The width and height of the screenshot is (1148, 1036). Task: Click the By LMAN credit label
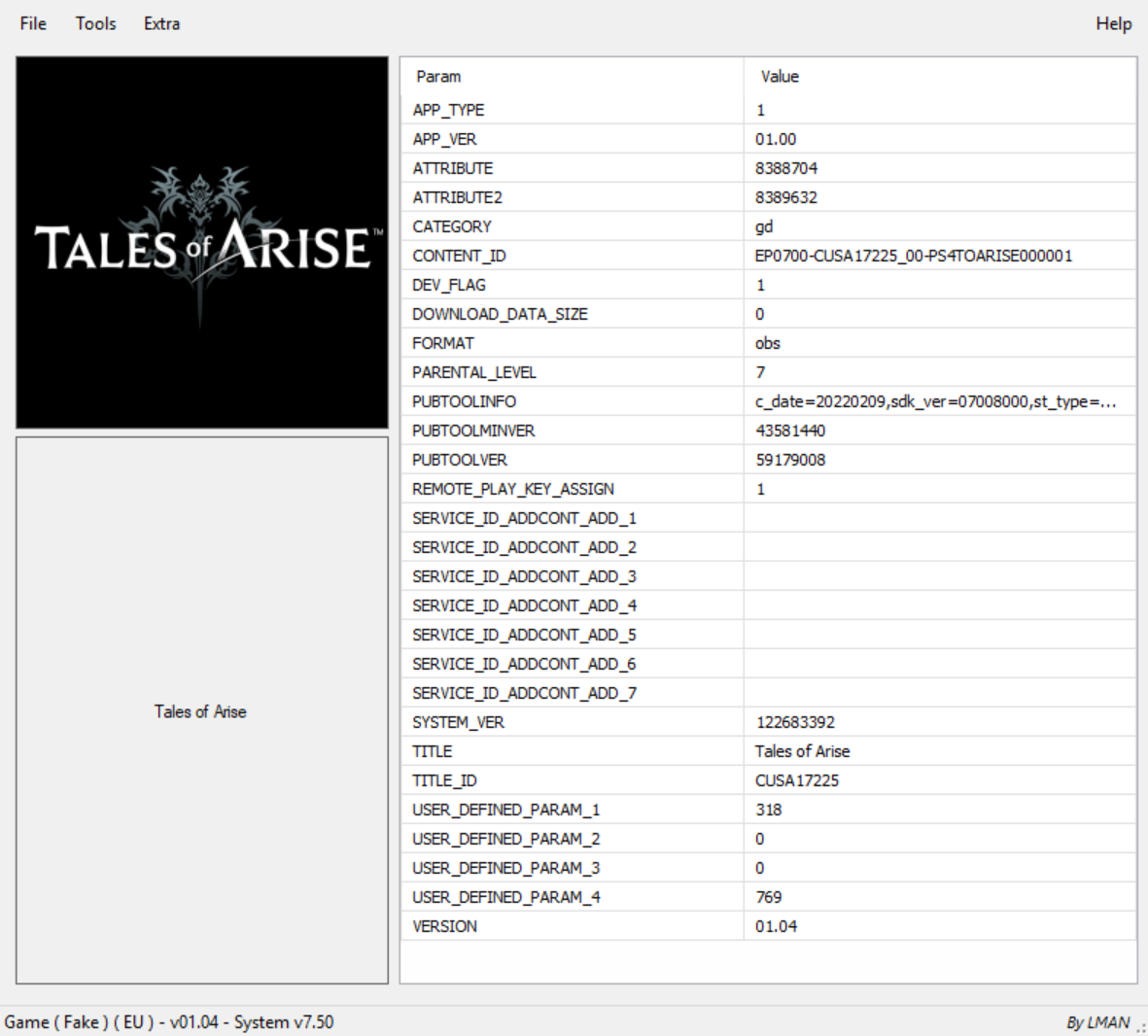pyautogui.click(x=1097, y=1022)
